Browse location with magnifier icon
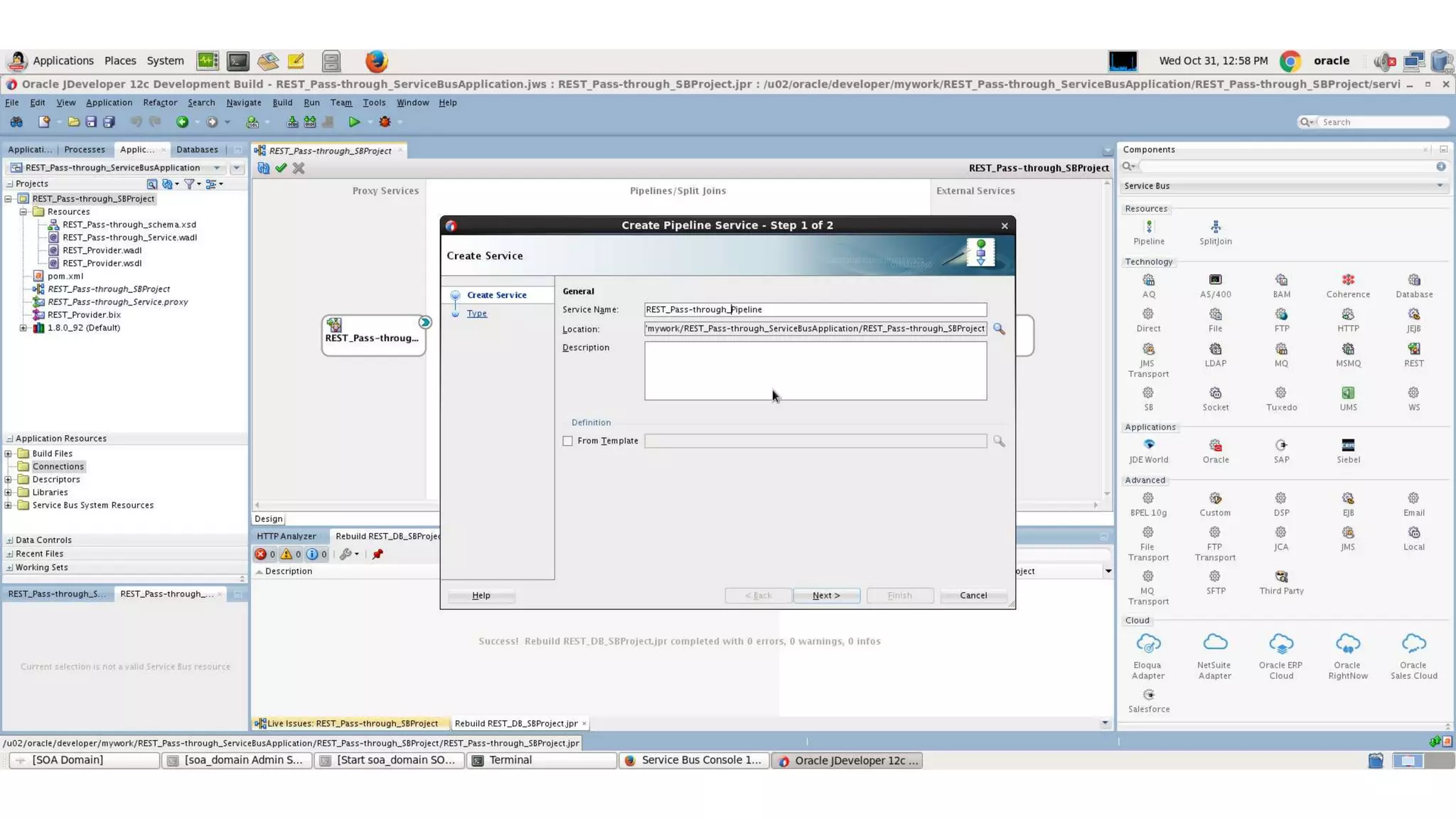Viewport: 1456px width, 819px height. point(999,329)
